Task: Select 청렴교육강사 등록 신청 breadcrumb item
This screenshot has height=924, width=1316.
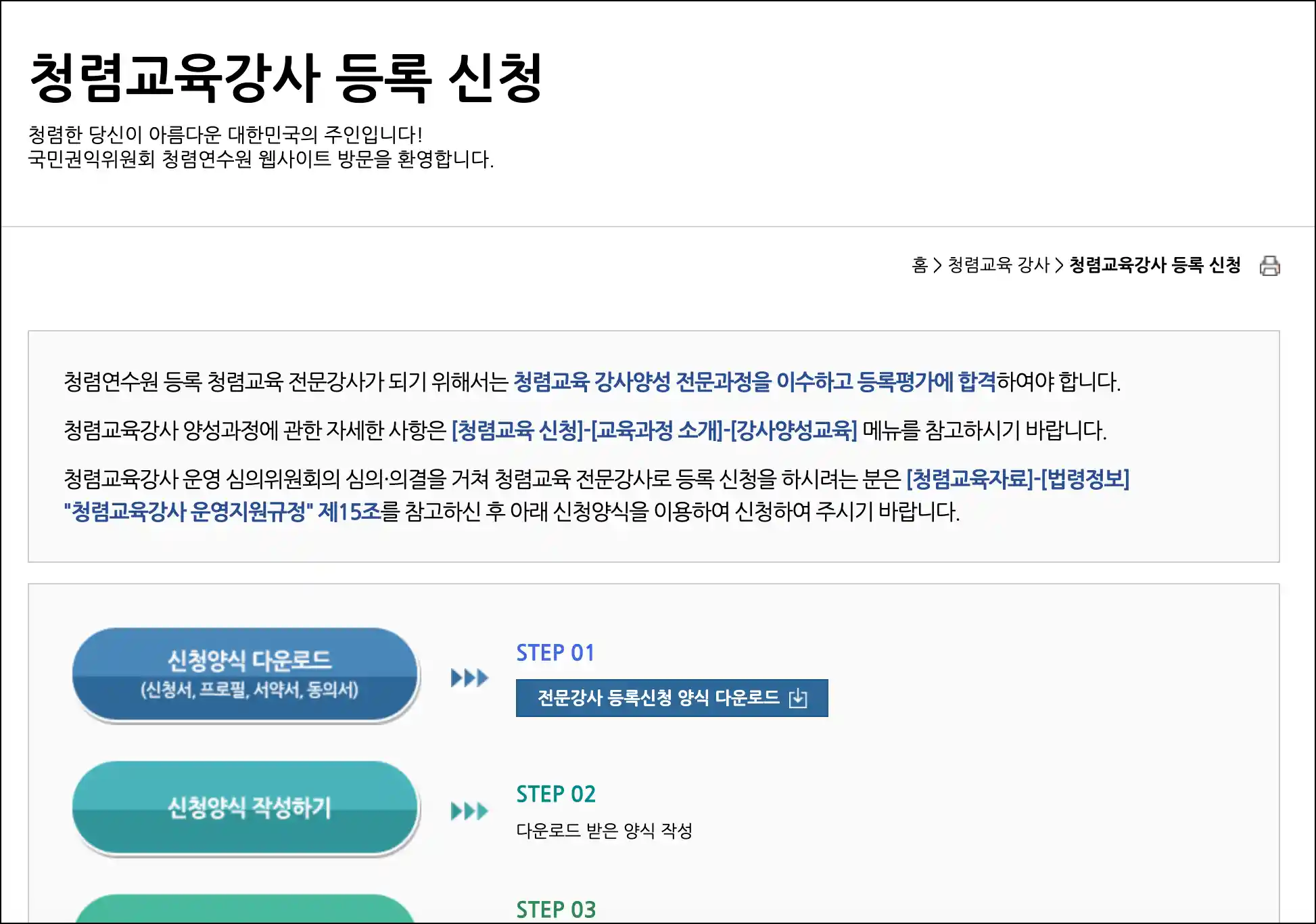Action: coord(1155,265)
